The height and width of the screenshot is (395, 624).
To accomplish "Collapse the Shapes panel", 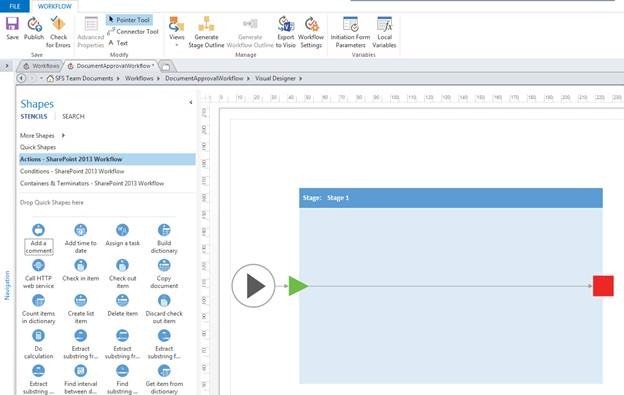I will 191,102.
